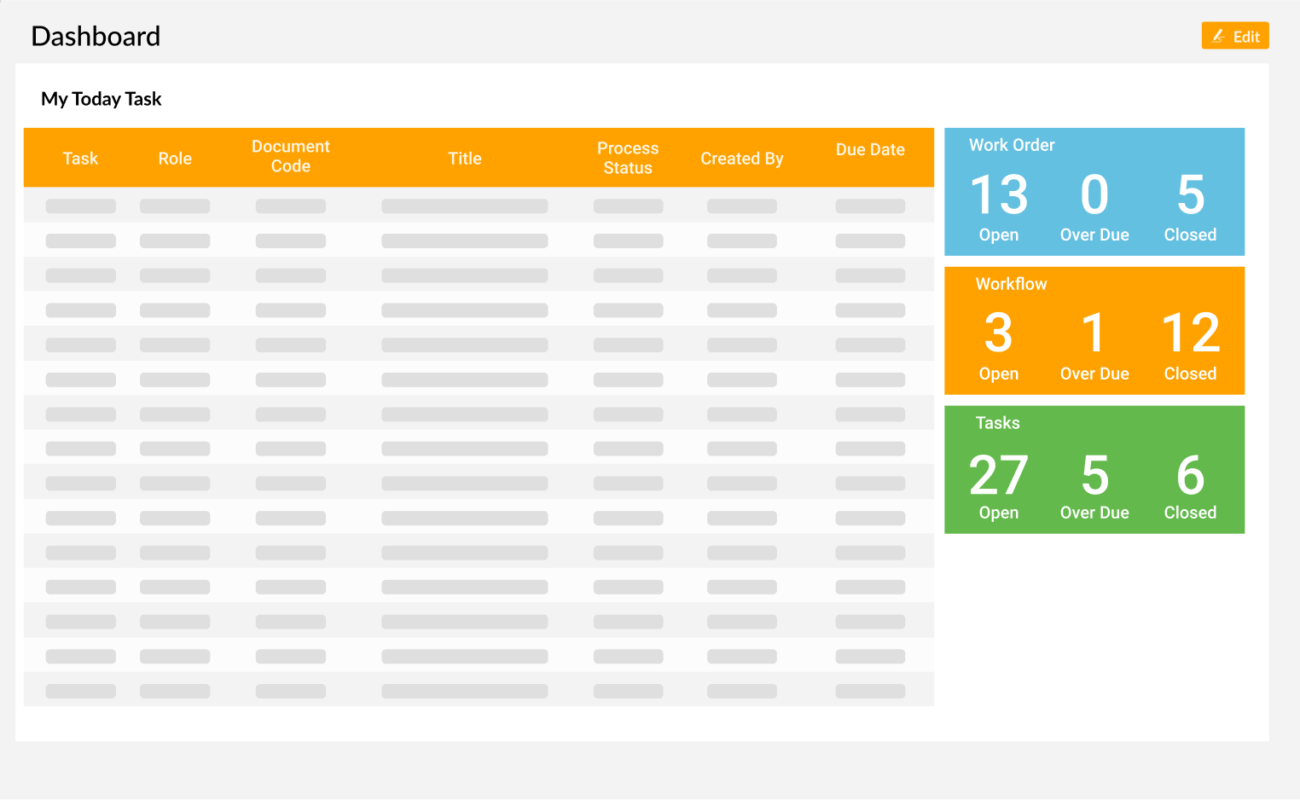1300x800 pixels.
Task: Open Tasks open count 27
Action: (x=999, y=475)
